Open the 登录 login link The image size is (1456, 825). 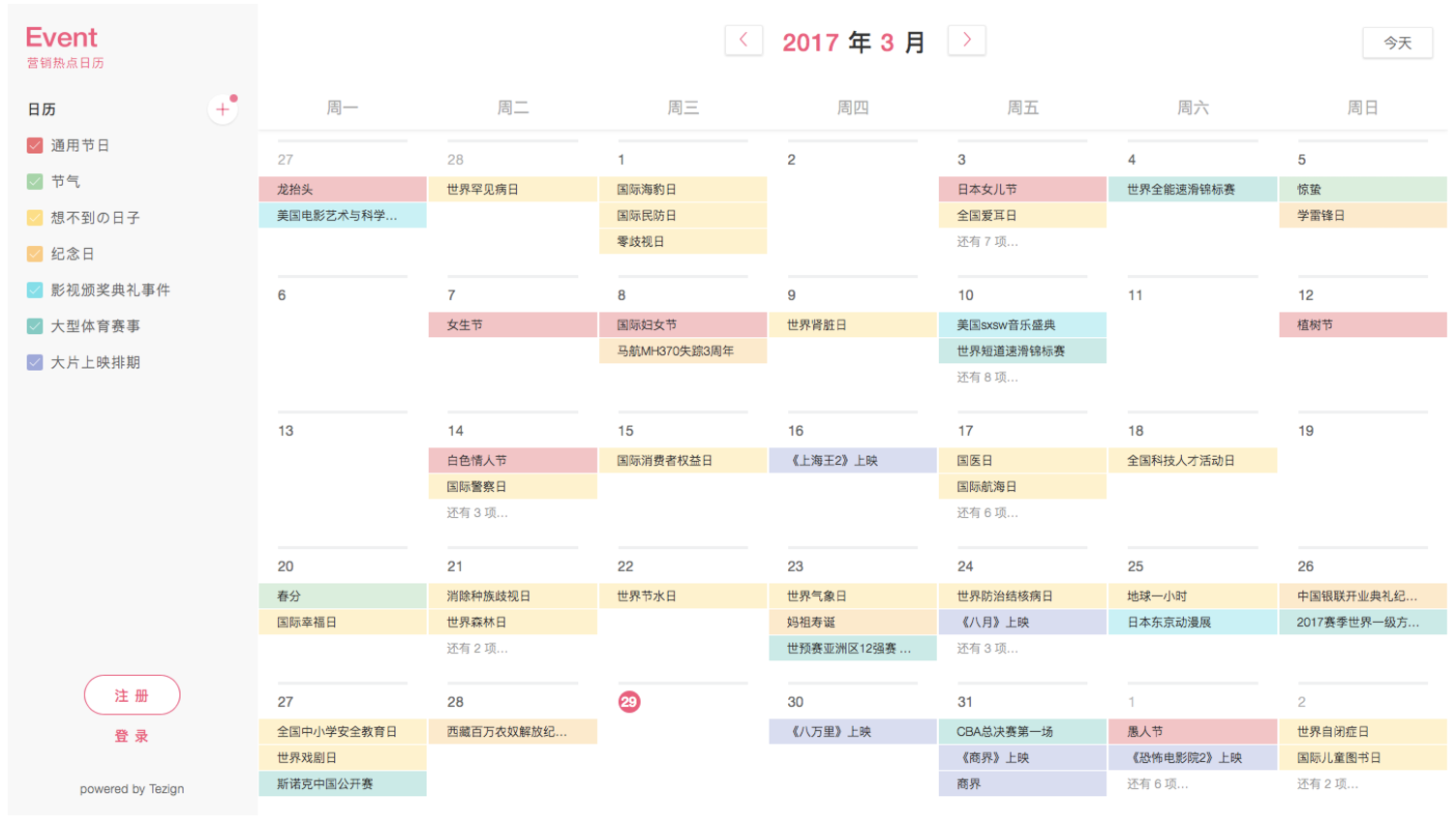[x=132, y=736]
